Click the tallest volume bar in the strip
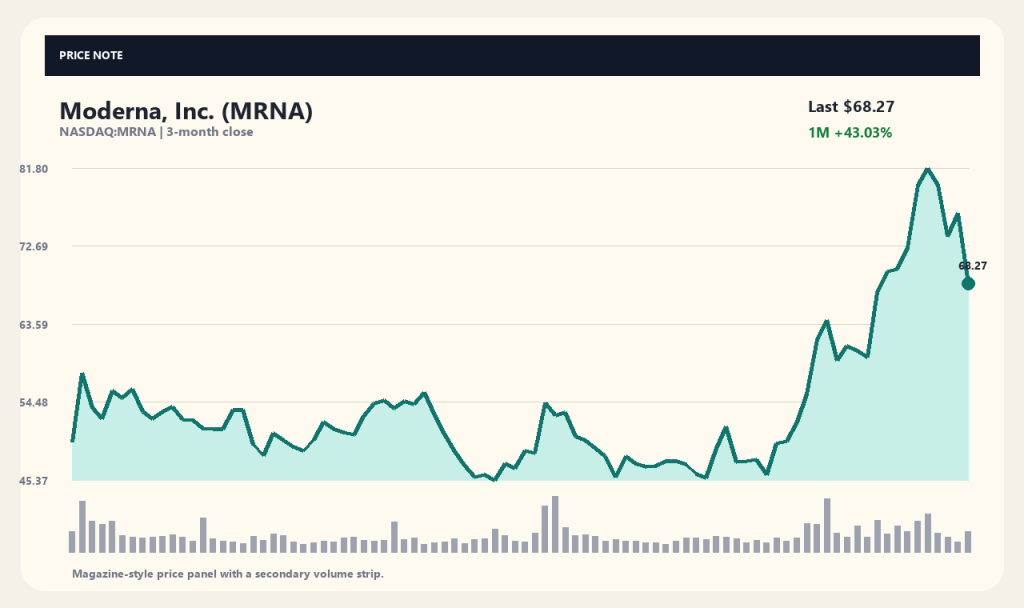 click(555, 524)
